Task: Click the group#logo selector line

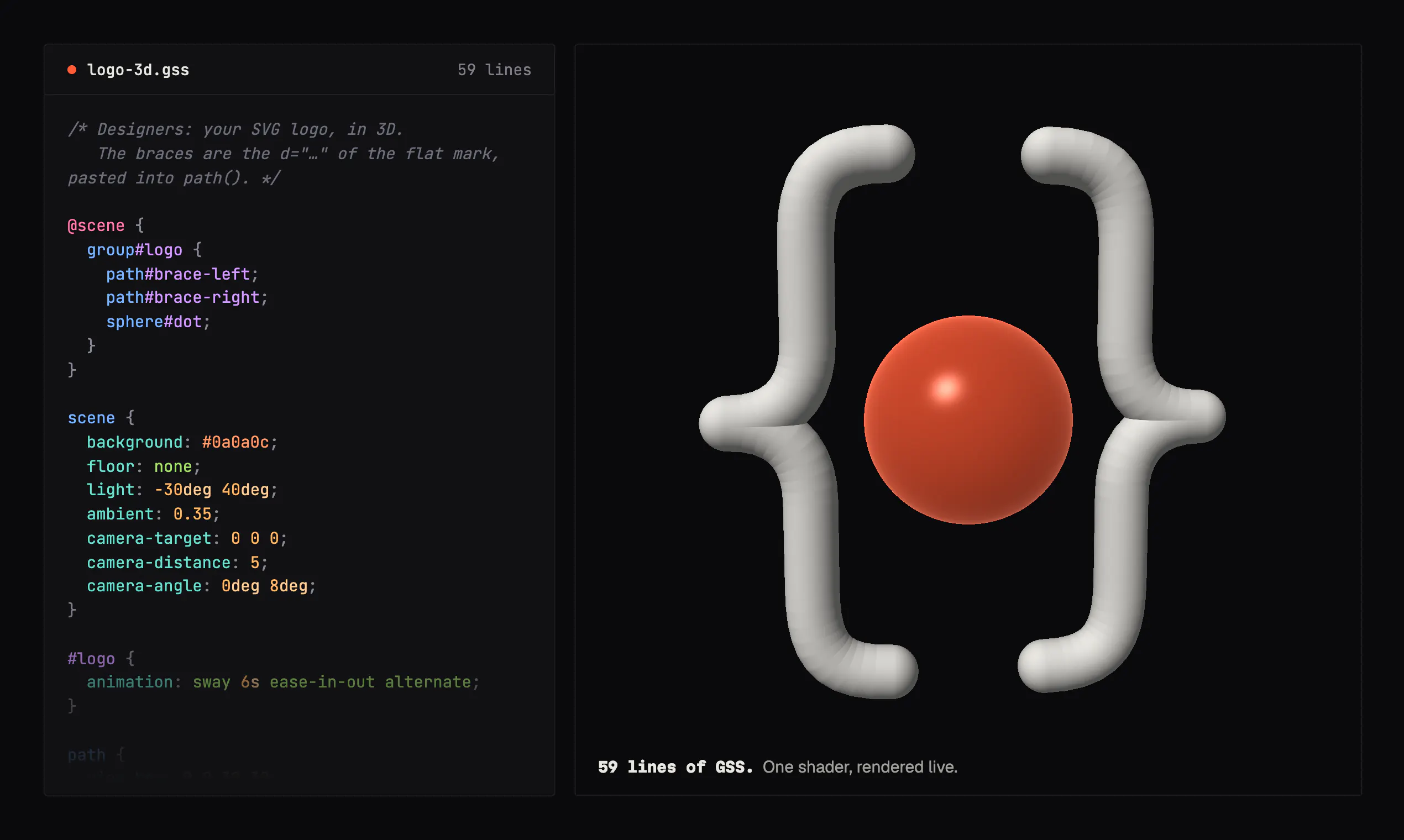Action: tap(144, 250)
